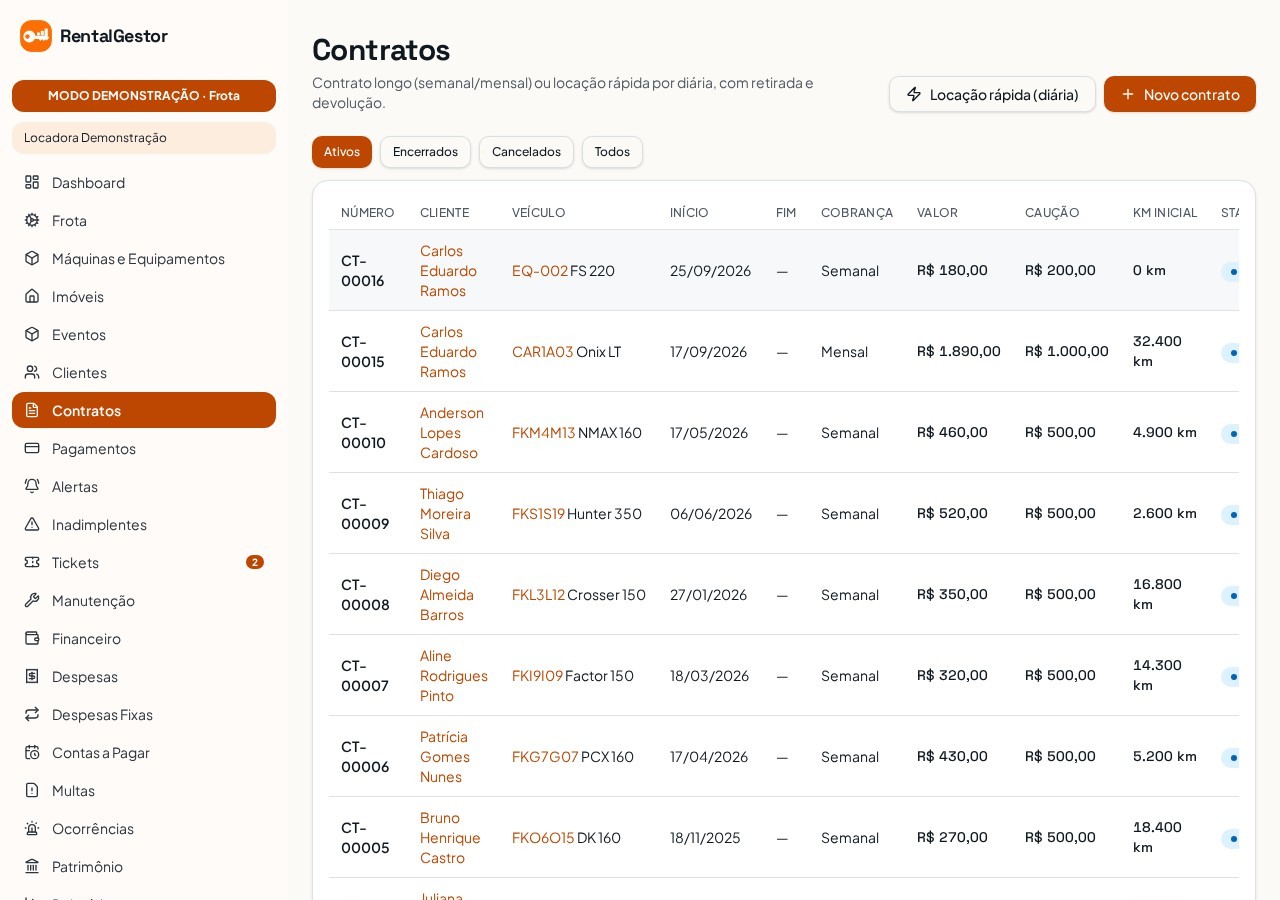The height and width of the screenshot is (900, 1280).
Task: Click the Tickets ticket icon
Action: point(32,562)
